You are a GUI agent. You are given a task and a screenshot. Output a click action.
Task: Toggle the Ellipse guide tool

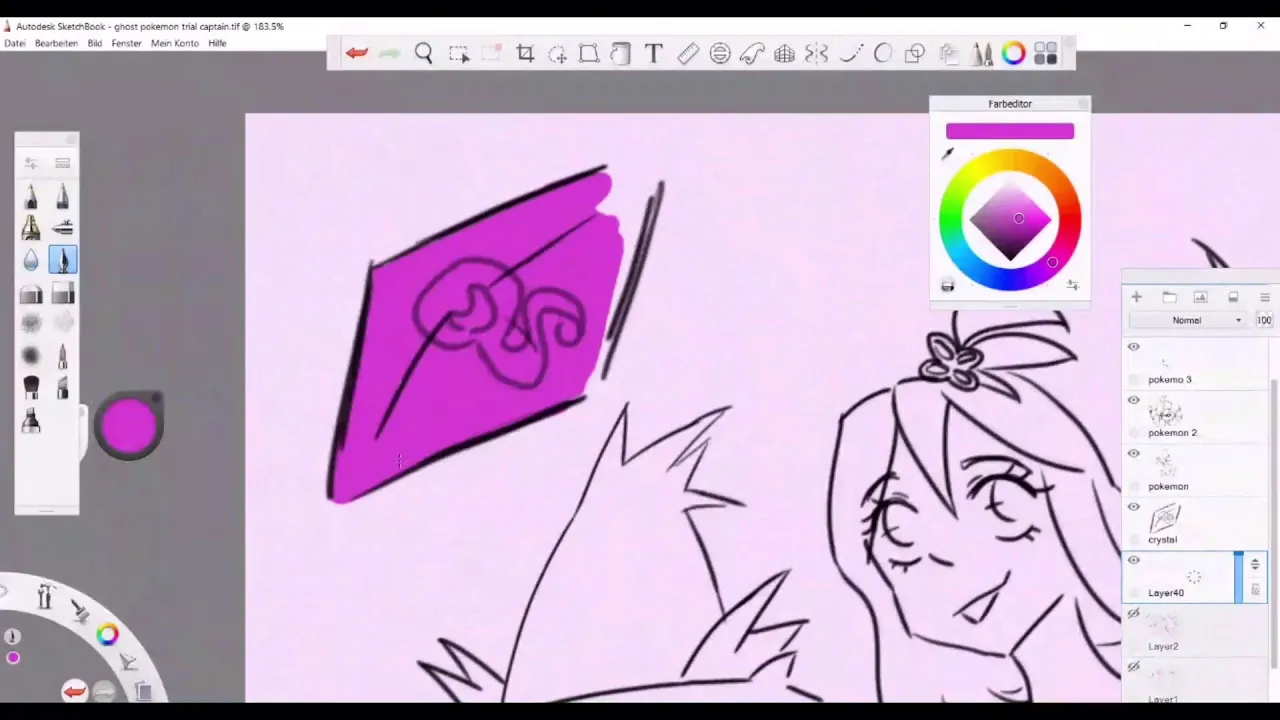tap(720, 54)
